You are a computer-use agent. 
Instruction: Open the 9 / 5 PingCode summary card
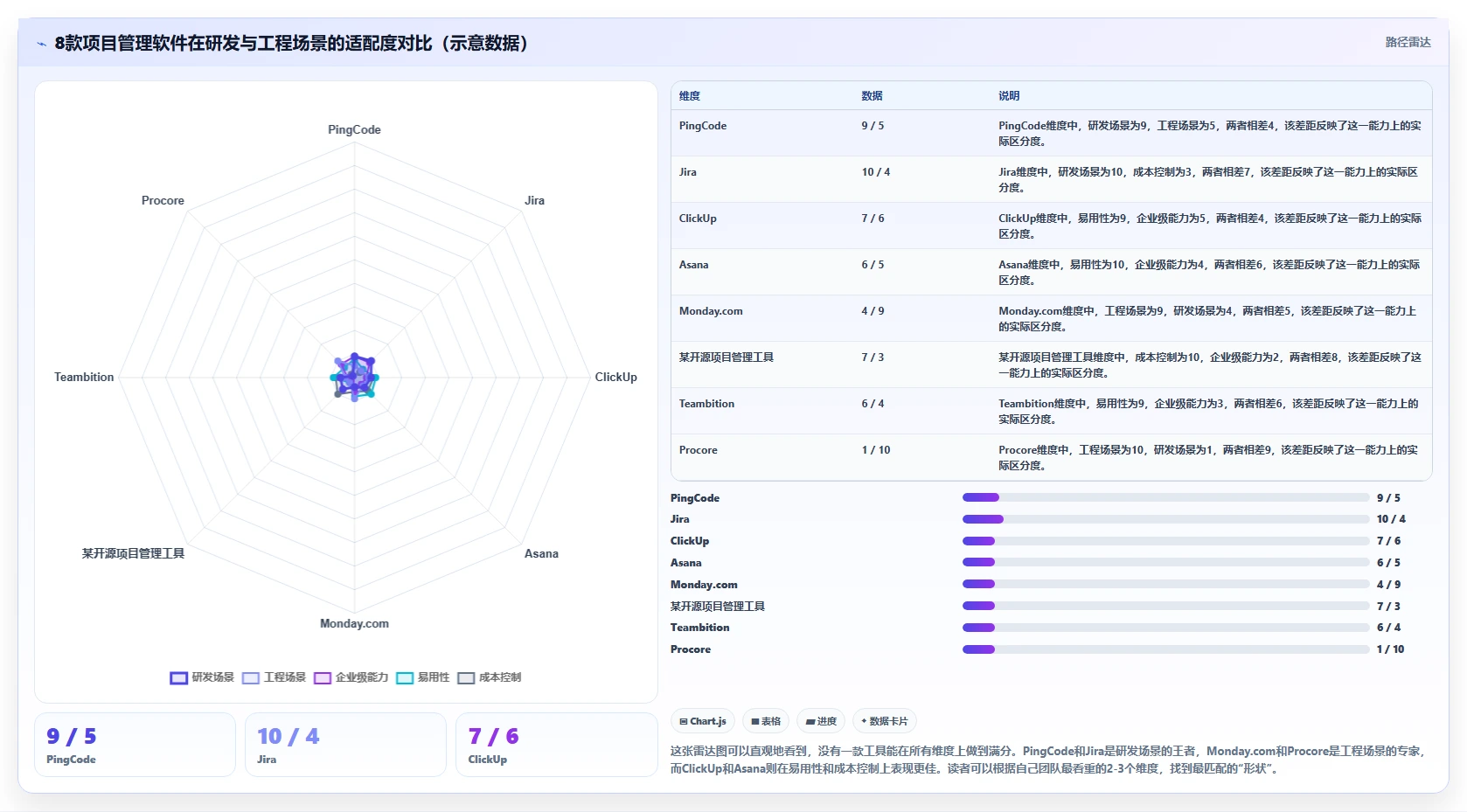tap(135, 745)
